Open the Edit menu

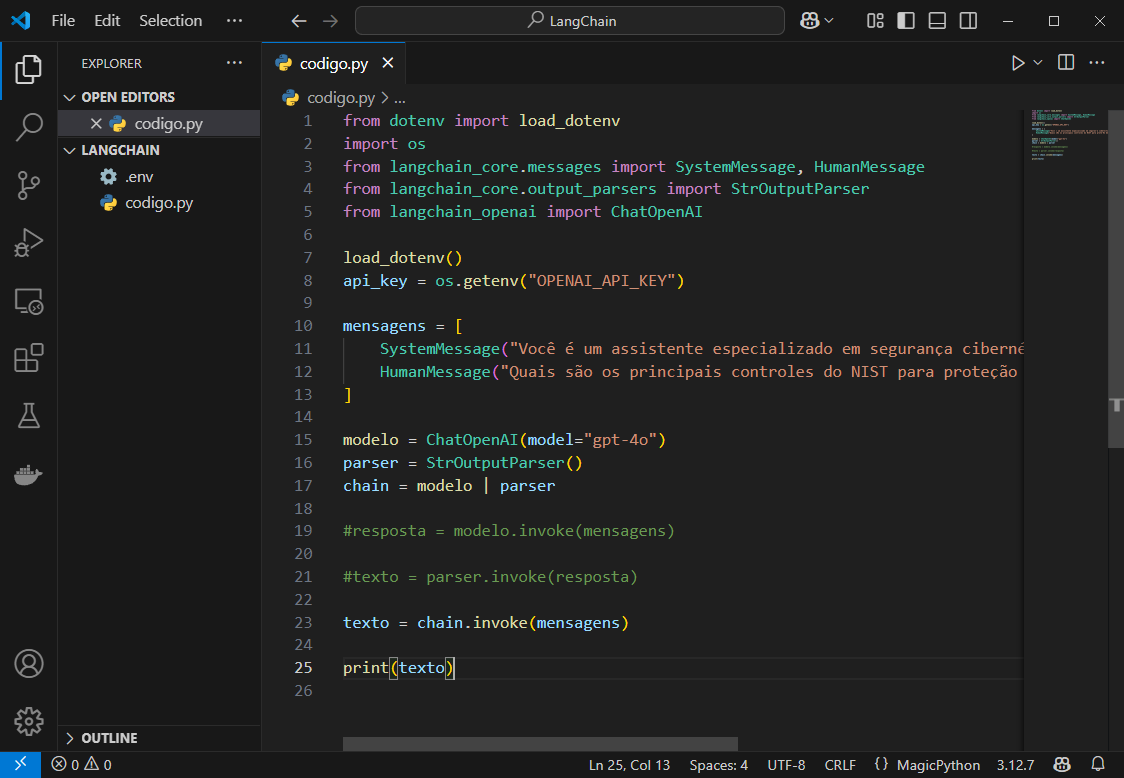(x=107, y=21)
